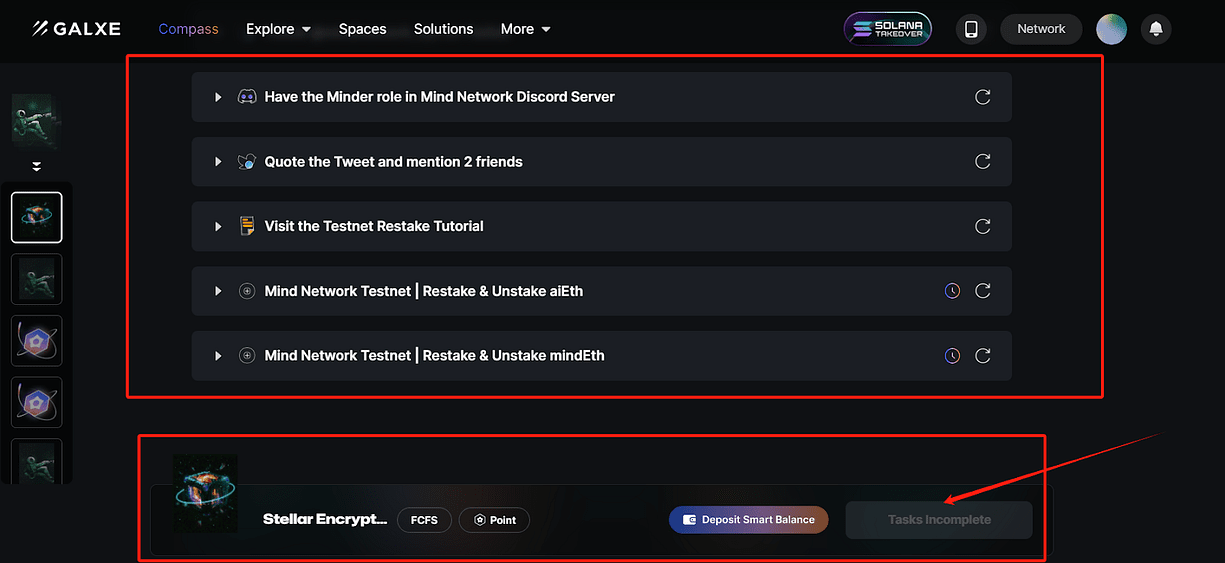The image size is (1225, 563).
Task: Open the More dropdown menu
Action: [x=525, y=29]
